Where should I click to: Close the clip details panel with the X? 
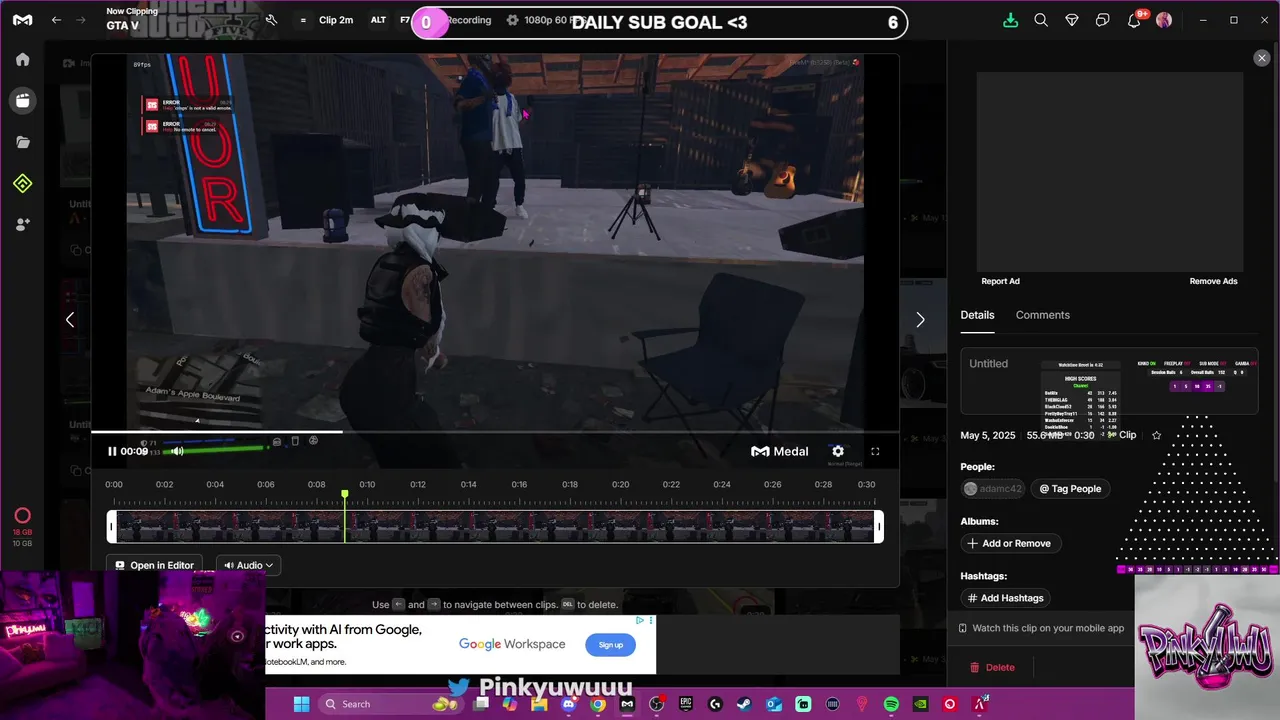[x=1261, y=58]
